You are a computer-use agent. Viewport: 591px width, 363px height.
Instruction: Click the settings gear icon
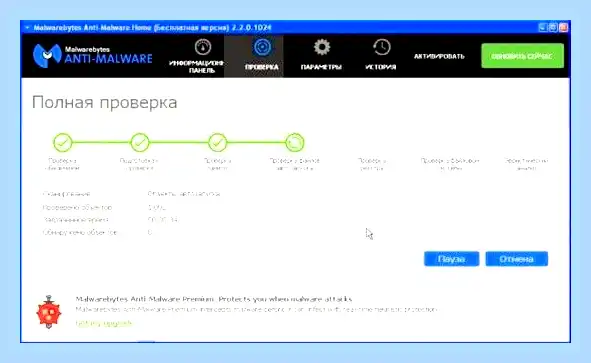coord(322,47)
